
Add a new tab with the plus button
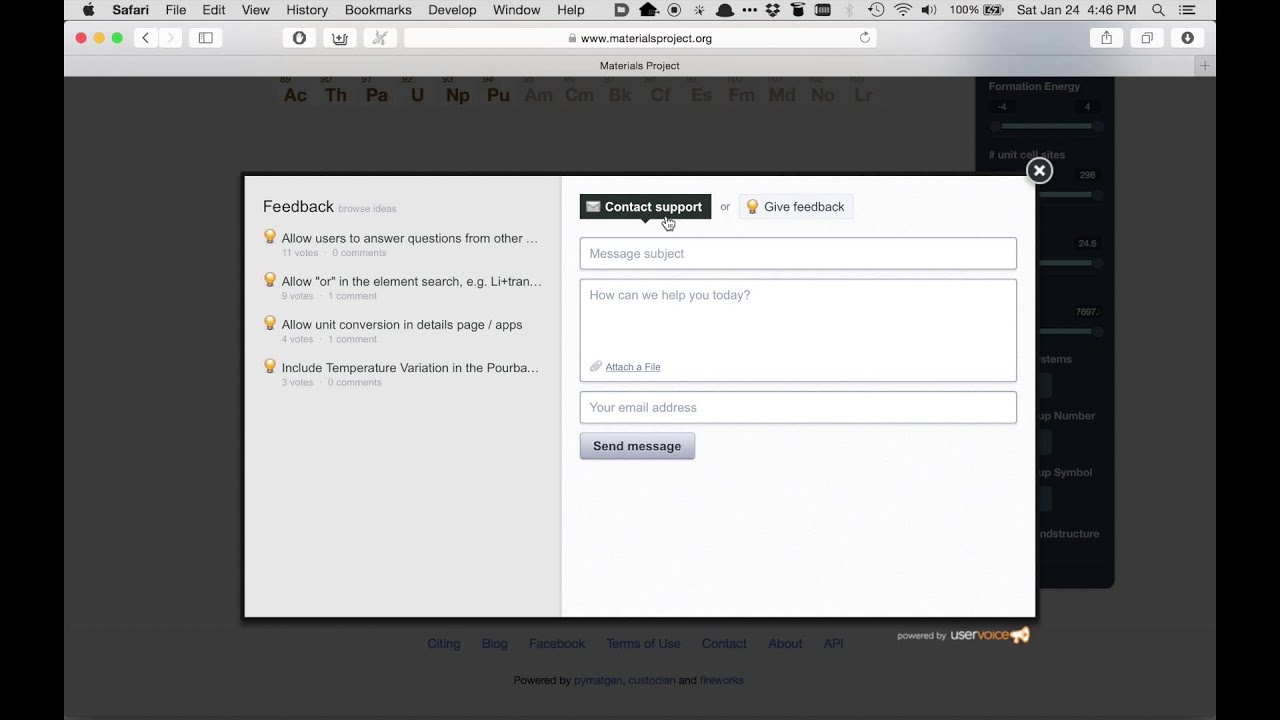[1205, 66]
